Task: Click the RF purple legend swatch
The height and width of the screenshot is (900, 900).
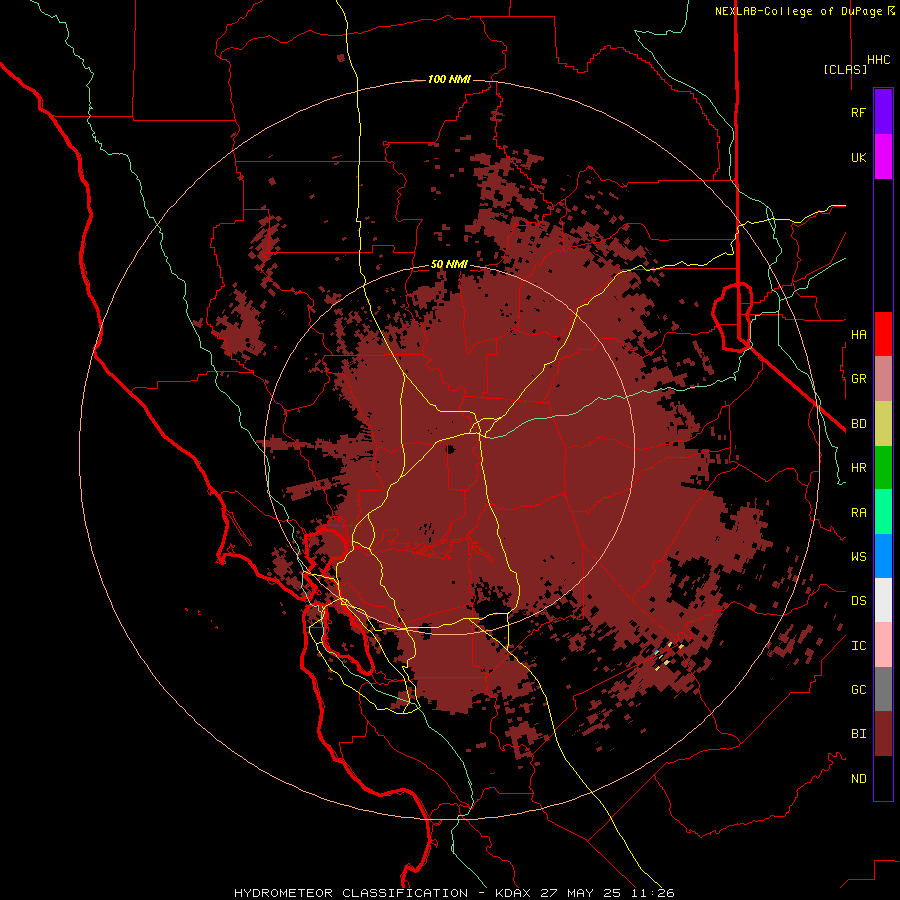Action: (883, 112)
